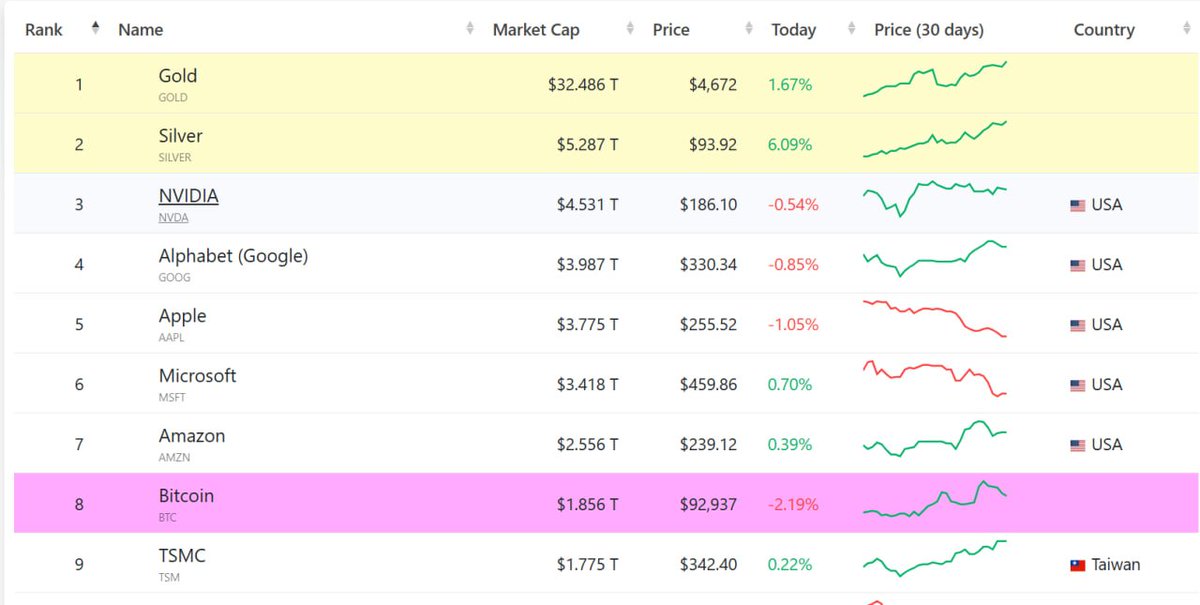Open the TSMC company page

(182, 556)
